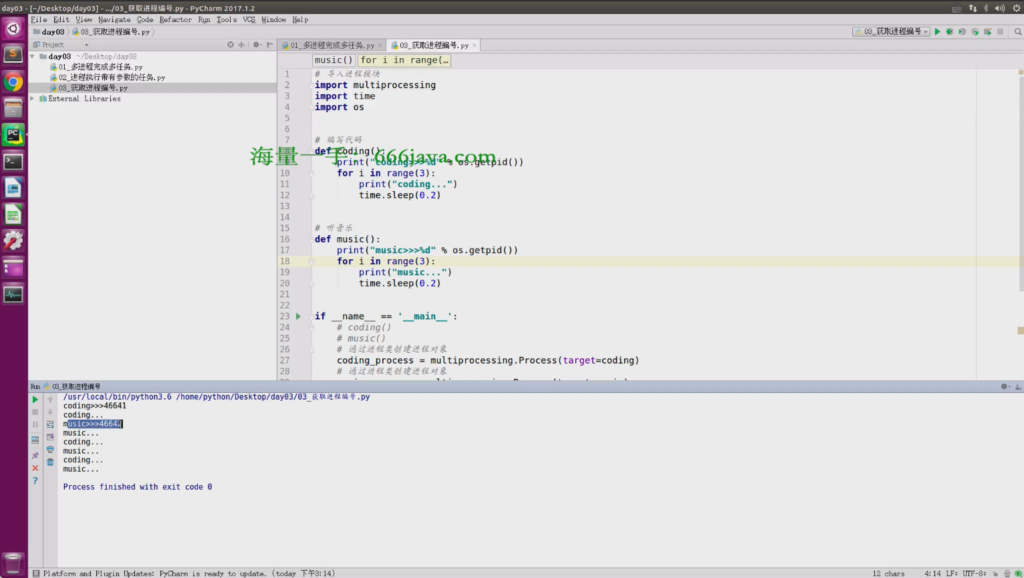This screenshot has width=1024, height=578.
Task: Open the run configuration dropdown
Action: [x=891, y=32]
